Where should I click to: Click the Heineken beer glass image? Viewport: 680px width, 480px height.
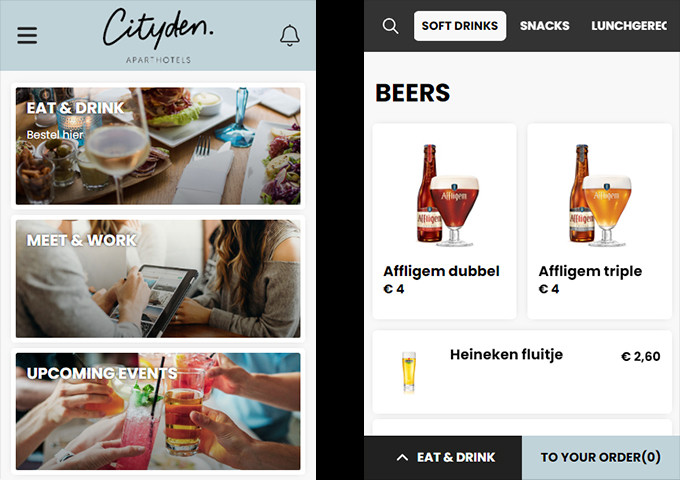(409, 372)
